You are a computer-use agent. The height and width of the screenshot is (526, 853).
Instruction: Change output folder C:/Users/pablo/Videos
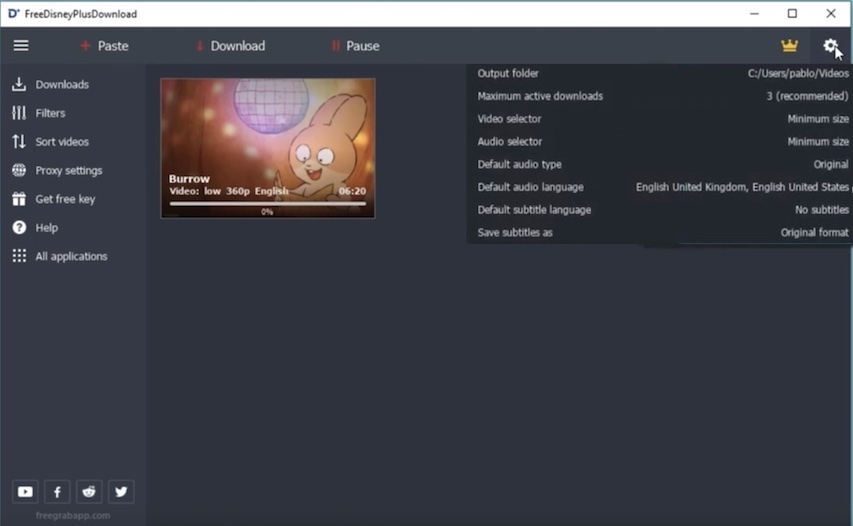(798, 73)
